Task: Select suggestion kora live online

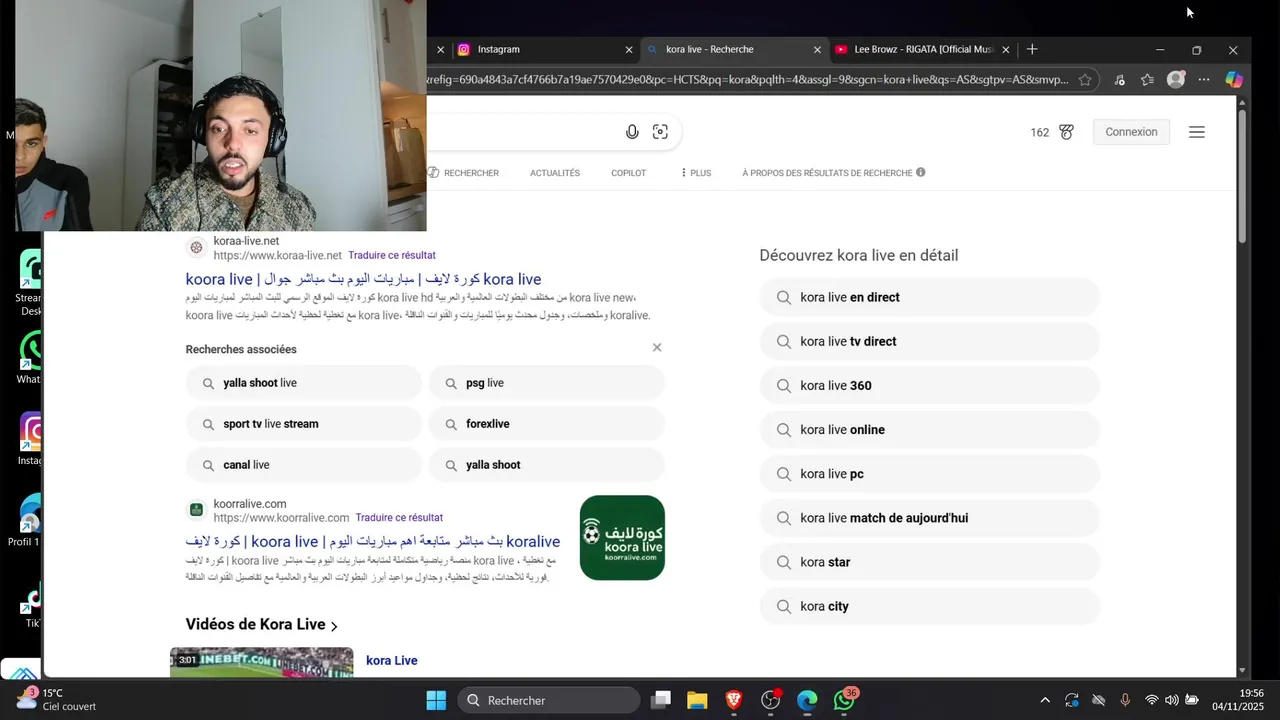Action: click(930, 430)
